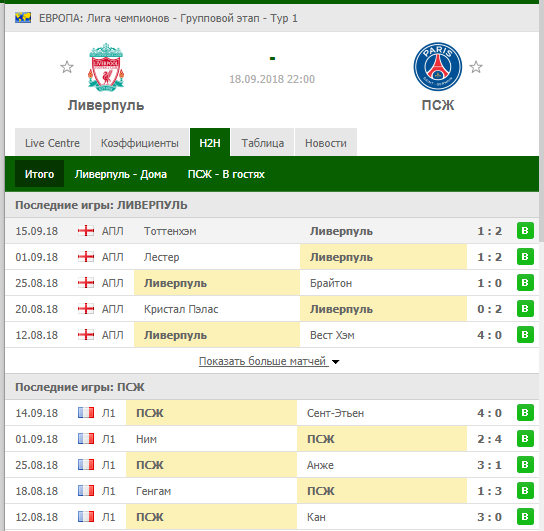Open the Таблица tab
544x531 pixels.
click(x=263, y=143)
